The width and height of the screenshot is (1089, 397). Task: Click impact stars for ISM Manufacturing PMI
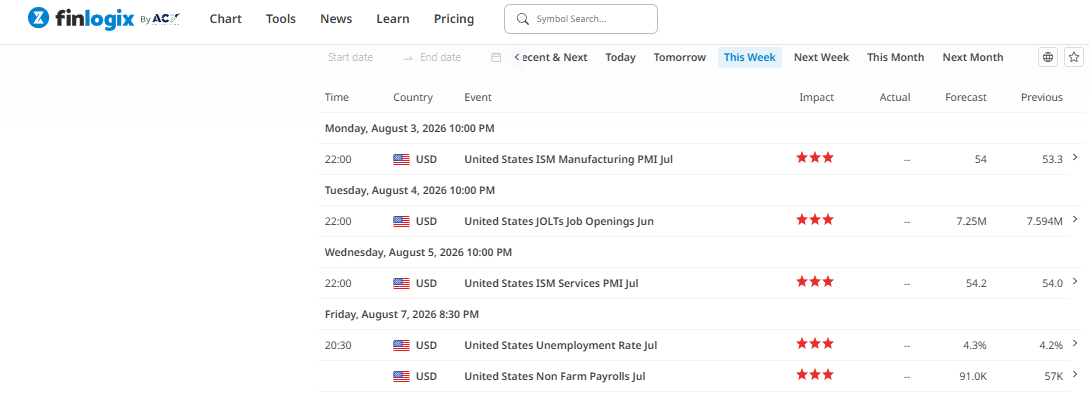click(815, 158)
